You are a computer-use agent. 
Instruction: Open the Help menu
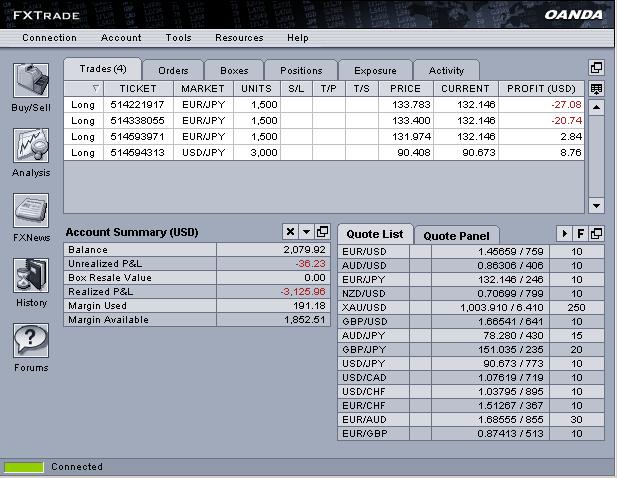[297, 38]
